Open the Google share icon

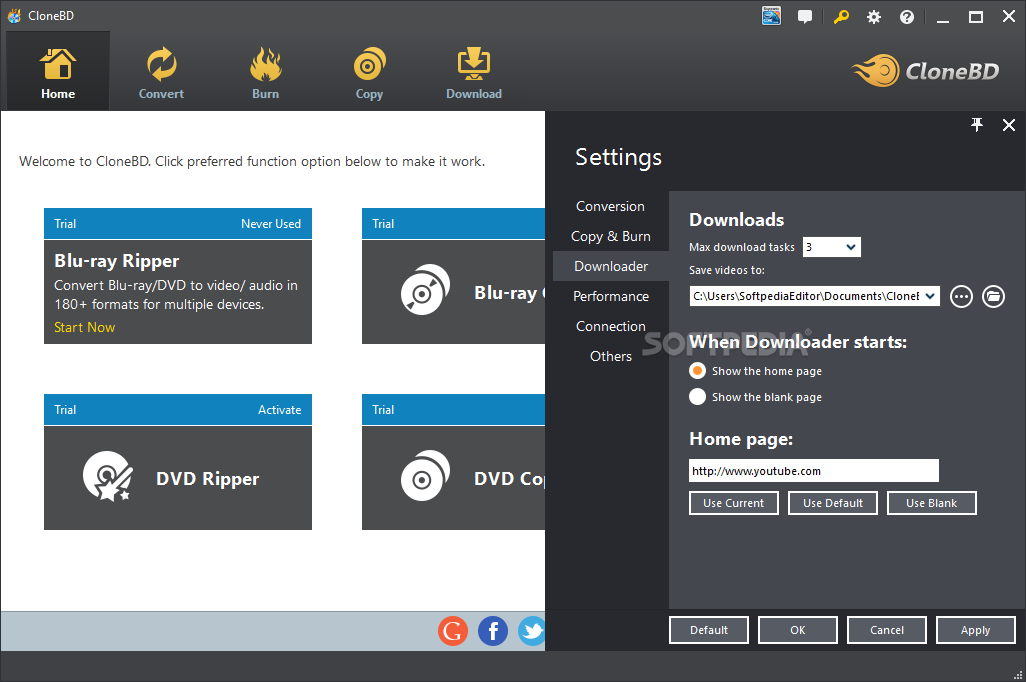point(453,631)
